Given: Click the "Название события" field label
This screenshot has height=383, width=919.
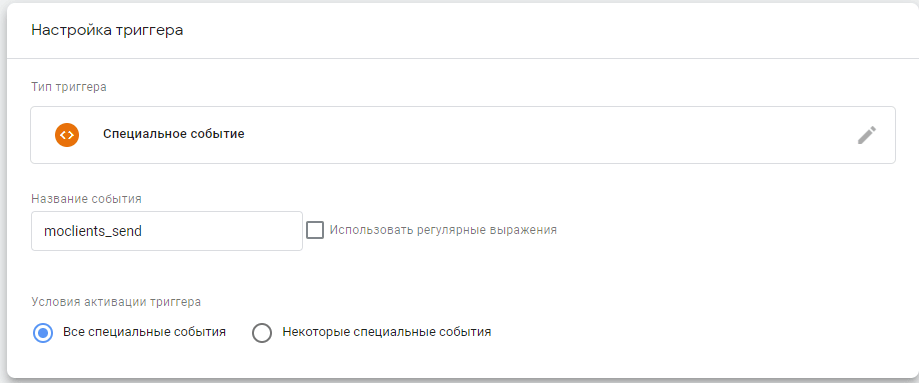Looking at the screenshot, I should pyautogui.click(x=86, y=198).
